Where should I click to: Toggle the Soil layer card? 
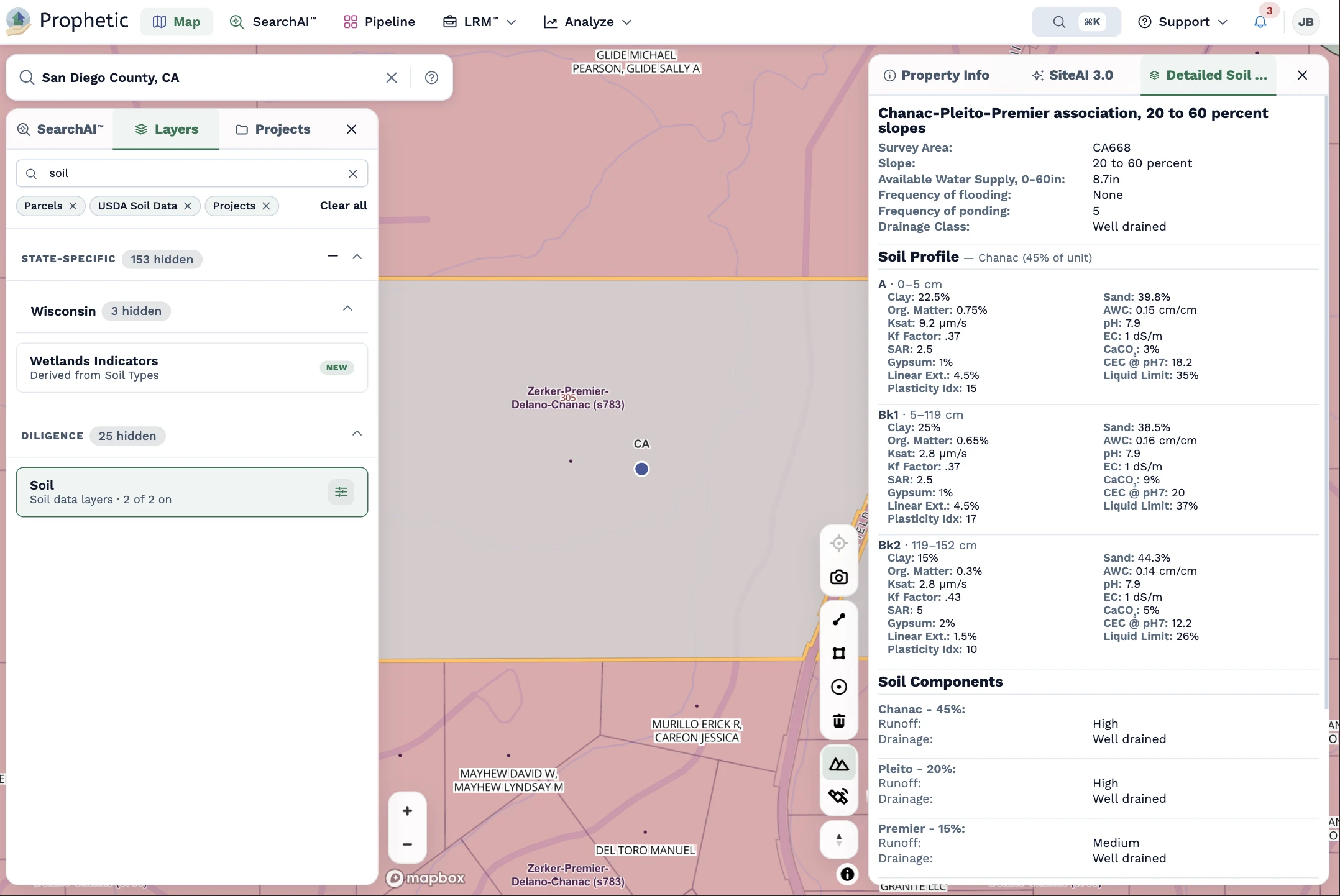[x=191, y=492]
